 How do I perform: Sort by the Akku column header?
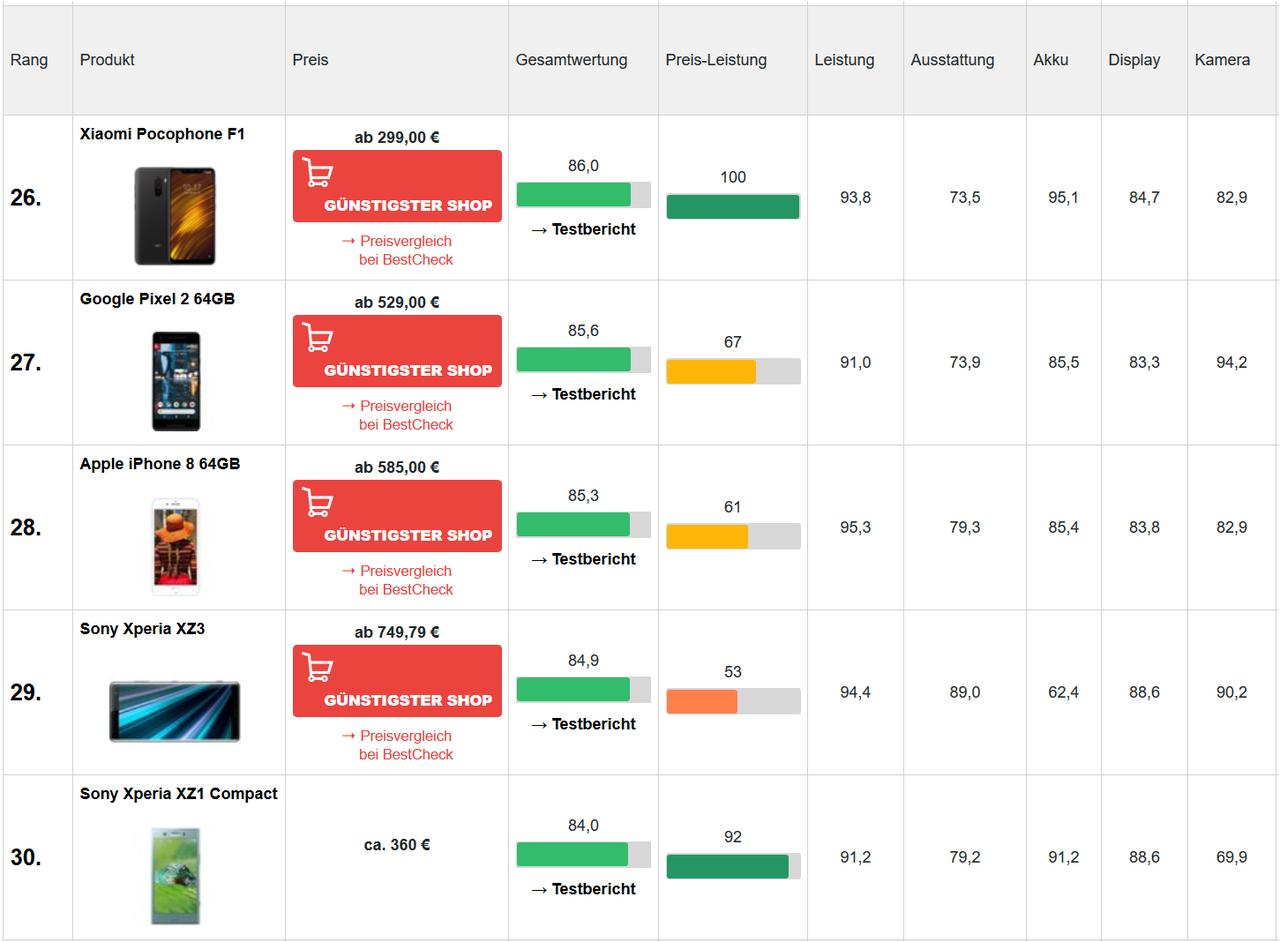1051,60
